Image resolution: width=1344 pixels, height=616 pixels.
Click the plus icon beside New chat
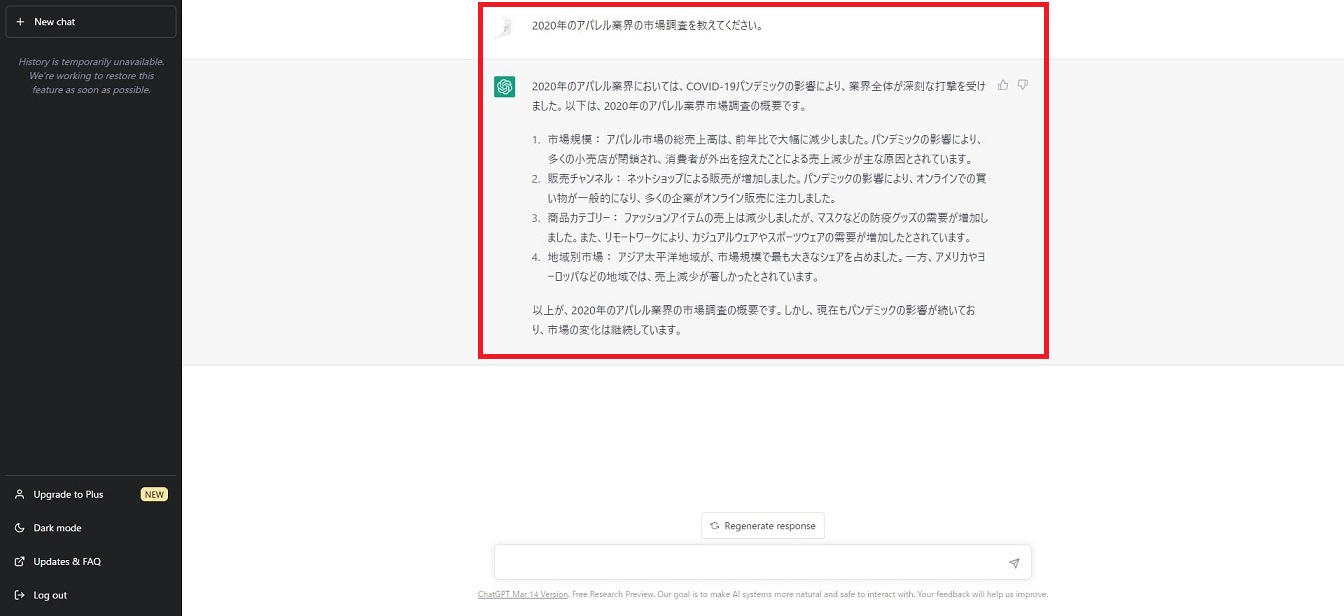click(x=20, y=22)
